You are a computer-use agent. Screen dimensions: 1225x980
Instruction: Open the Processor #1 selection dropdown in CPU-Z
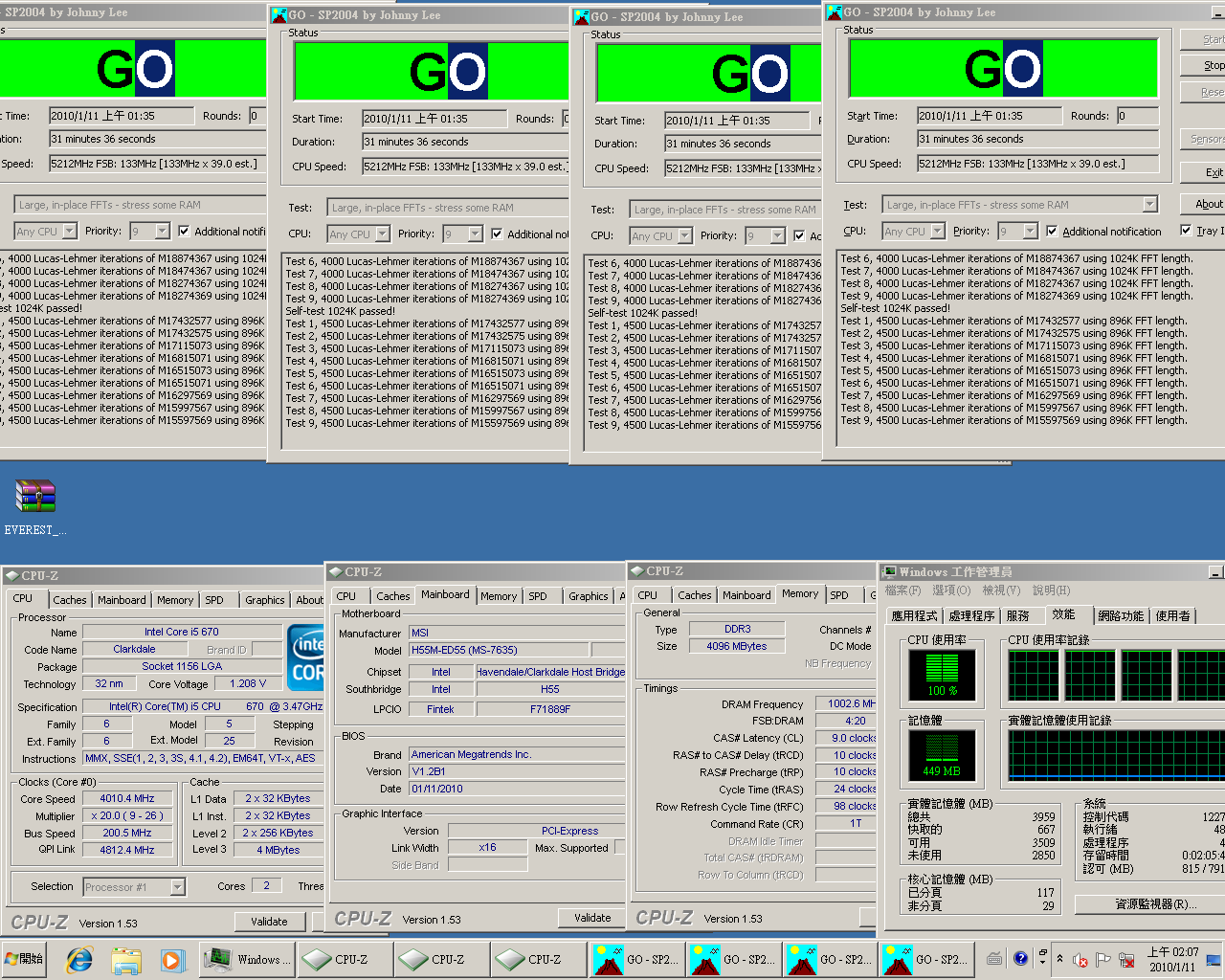[x=177, y=887]
